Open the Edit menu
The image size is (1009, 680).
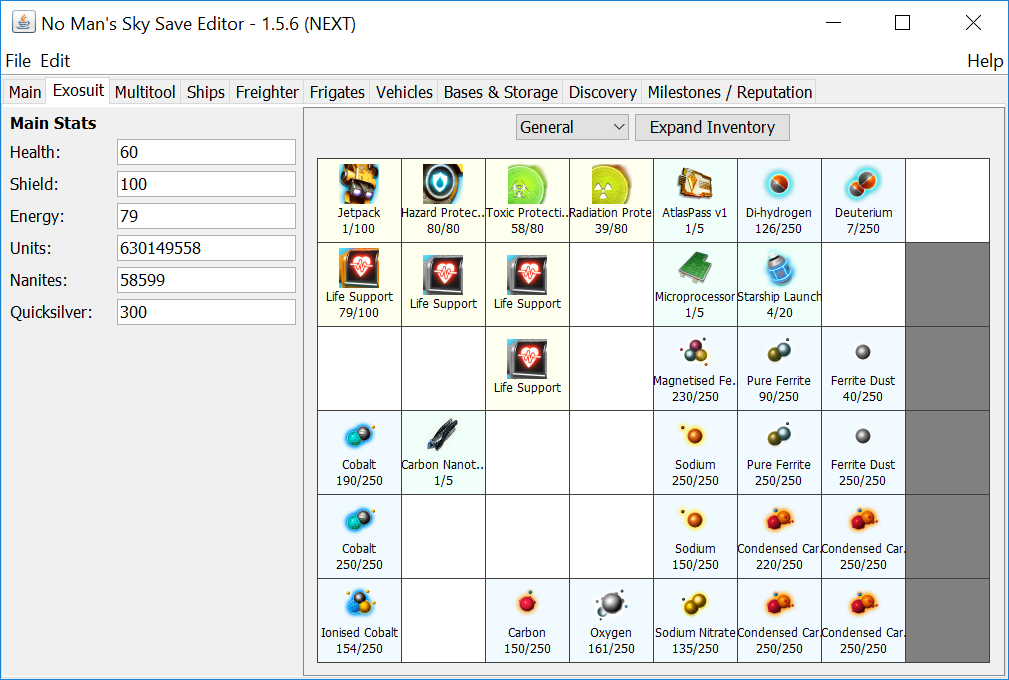(55, 61)
